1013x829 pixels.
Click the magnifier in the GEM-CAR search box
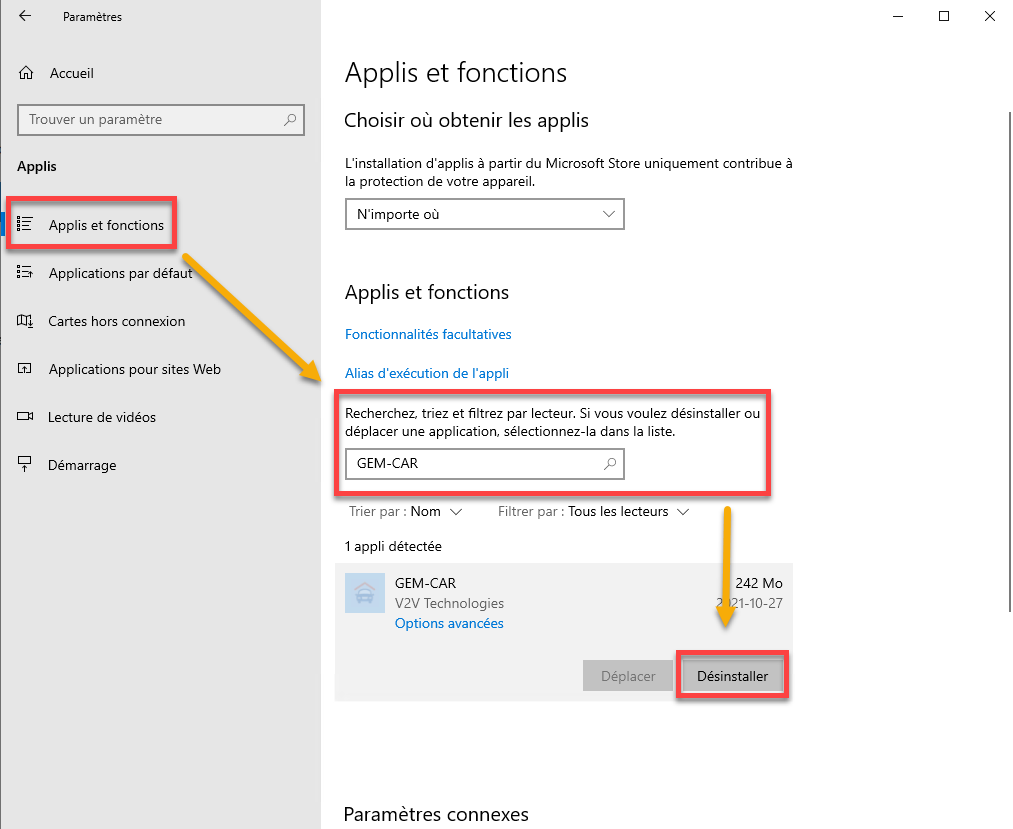[610, 463]
